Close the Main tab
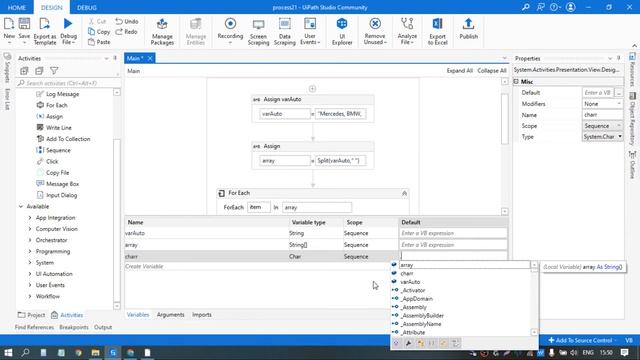 (150, 58)
